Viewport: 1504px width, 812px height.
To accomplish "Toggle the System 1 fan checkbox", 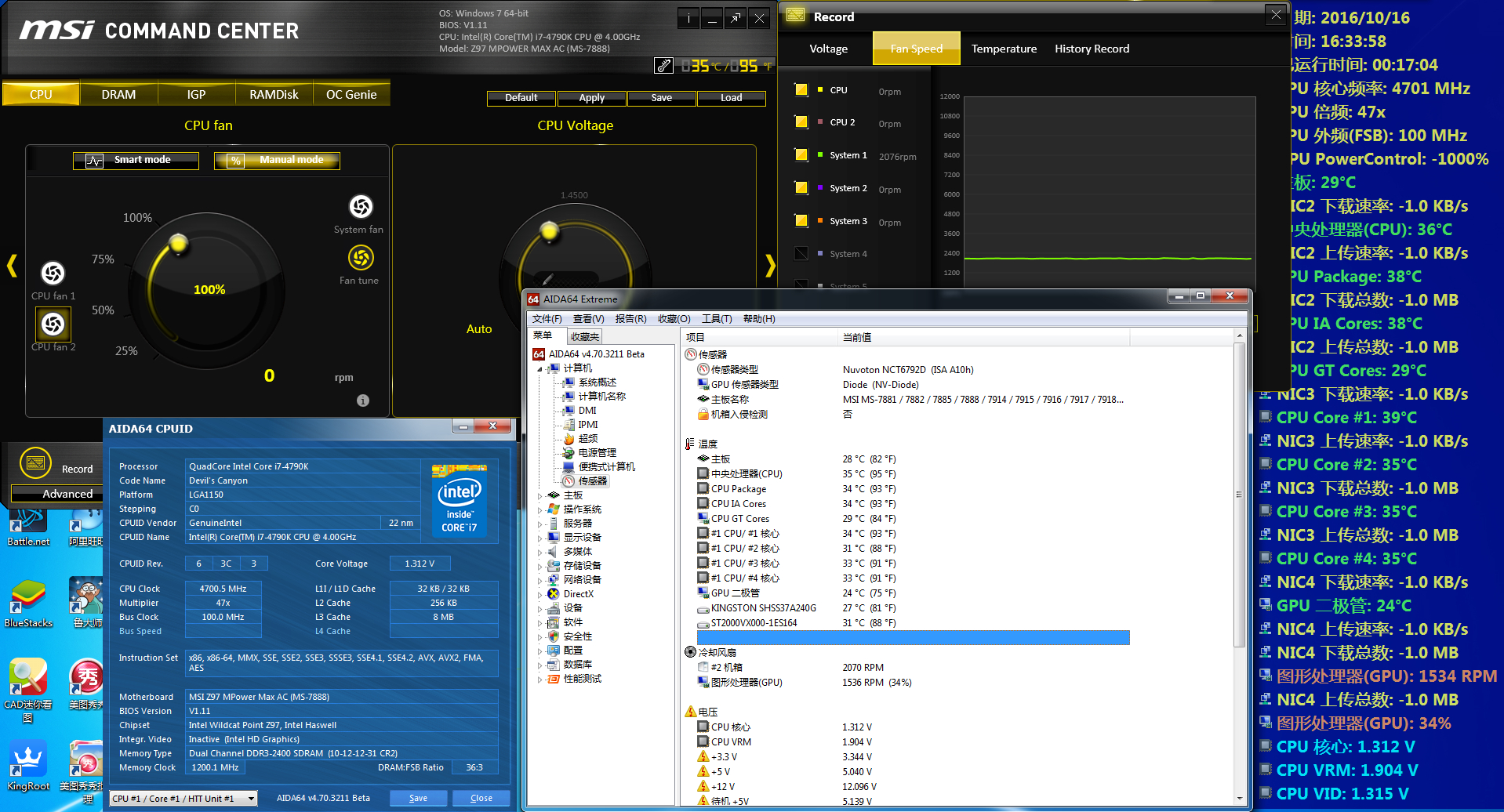I will pyautogui.click(x=801, y=155).
